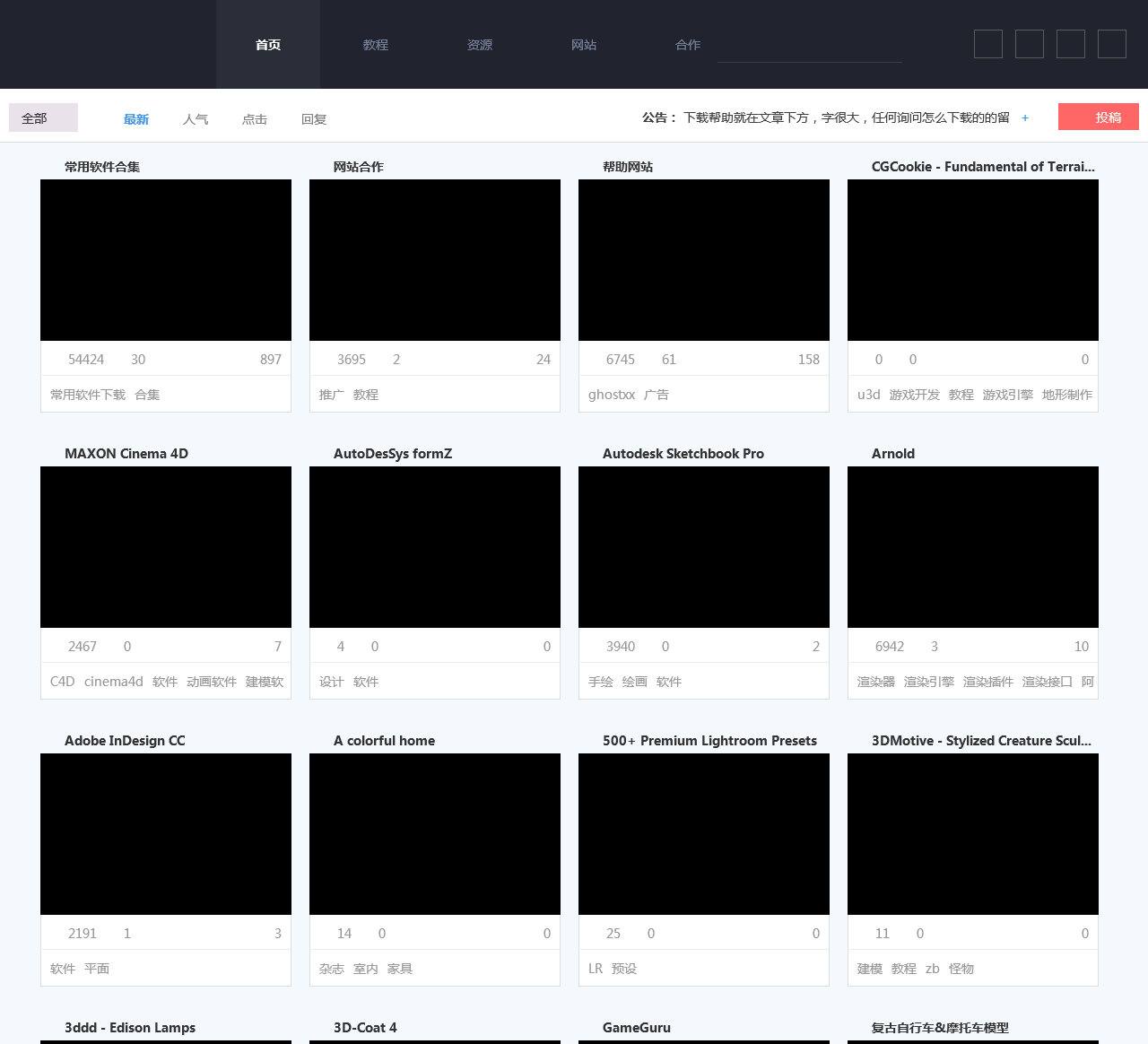Select the 常用软件下载 tag
Screen dimensions: 1148x1044
(88, 395)
